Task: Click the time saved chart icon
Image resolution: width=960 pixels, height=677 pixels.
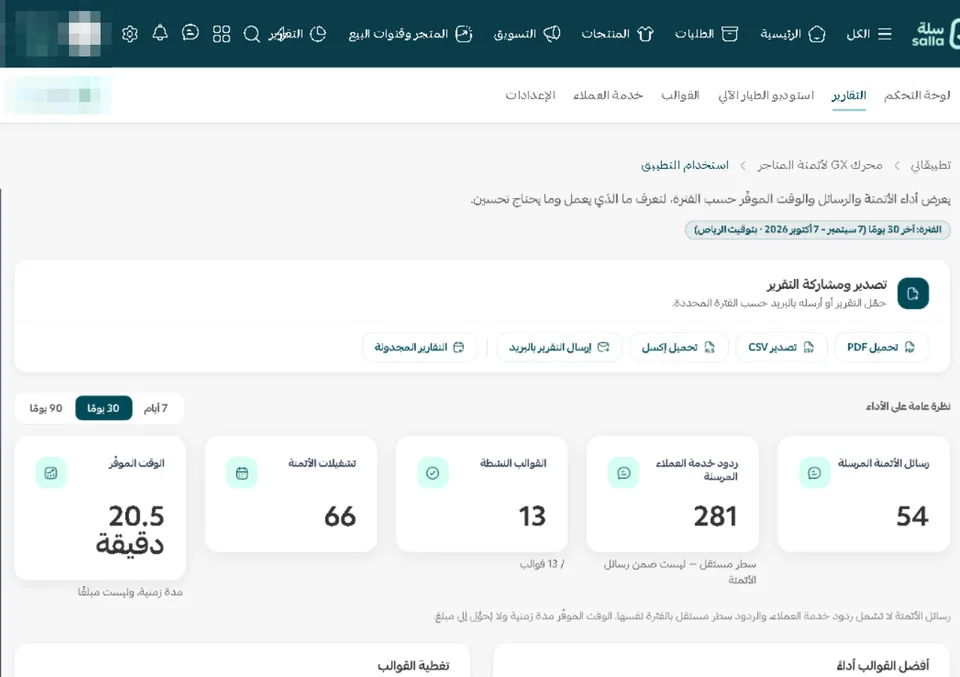Action: (x=51, y=473)
